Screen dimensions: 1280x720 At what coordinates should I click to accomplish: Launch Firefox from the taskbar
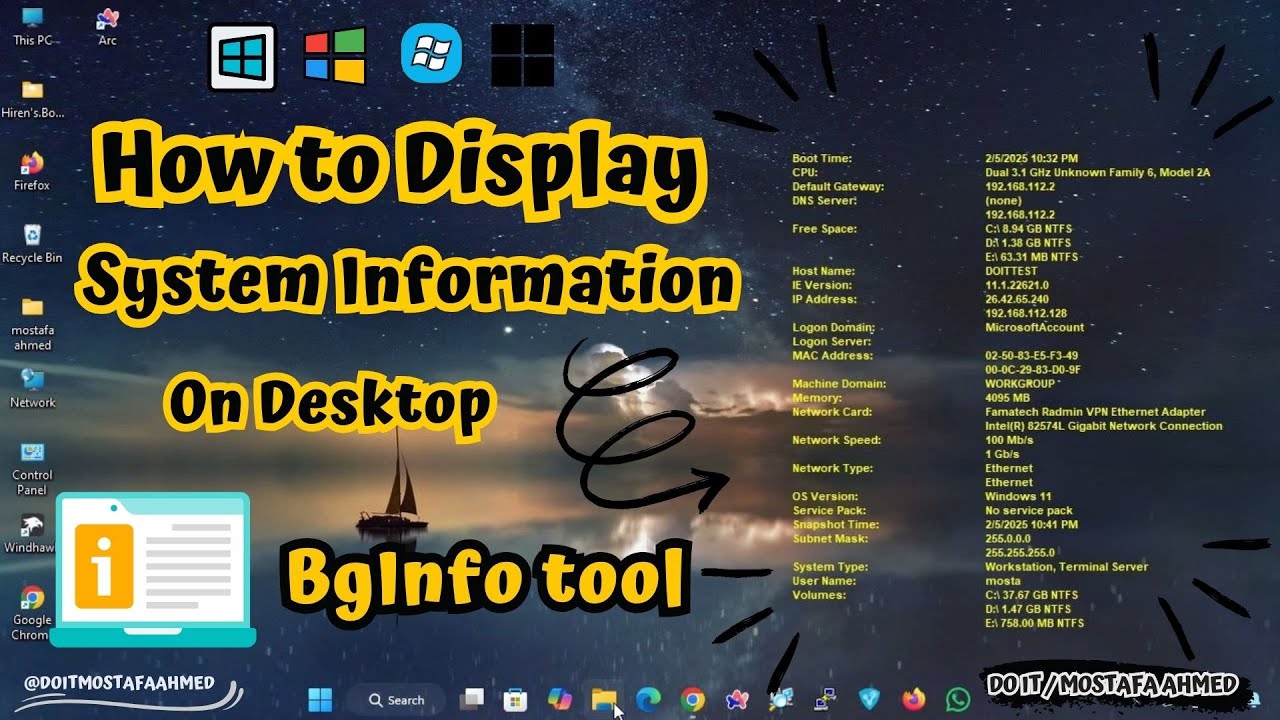point(913,699)
